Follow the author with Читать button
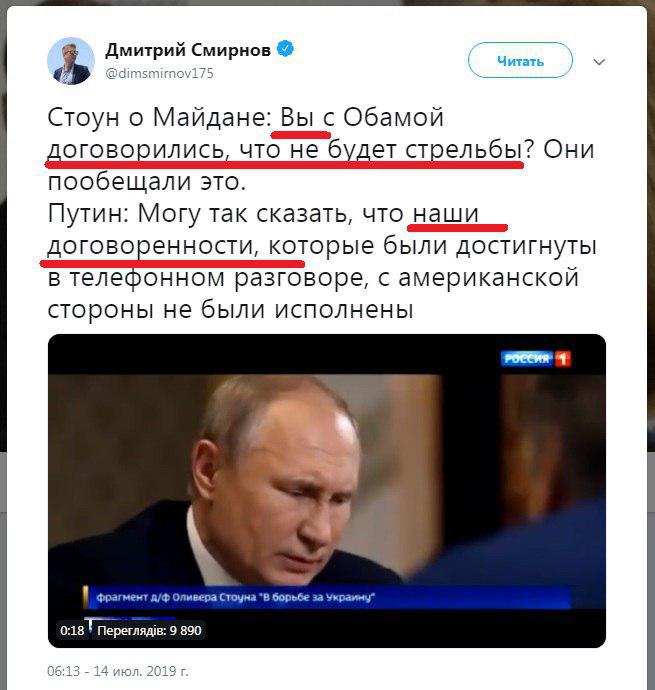This screenshot has height=690, width=655. pos(520,60)
